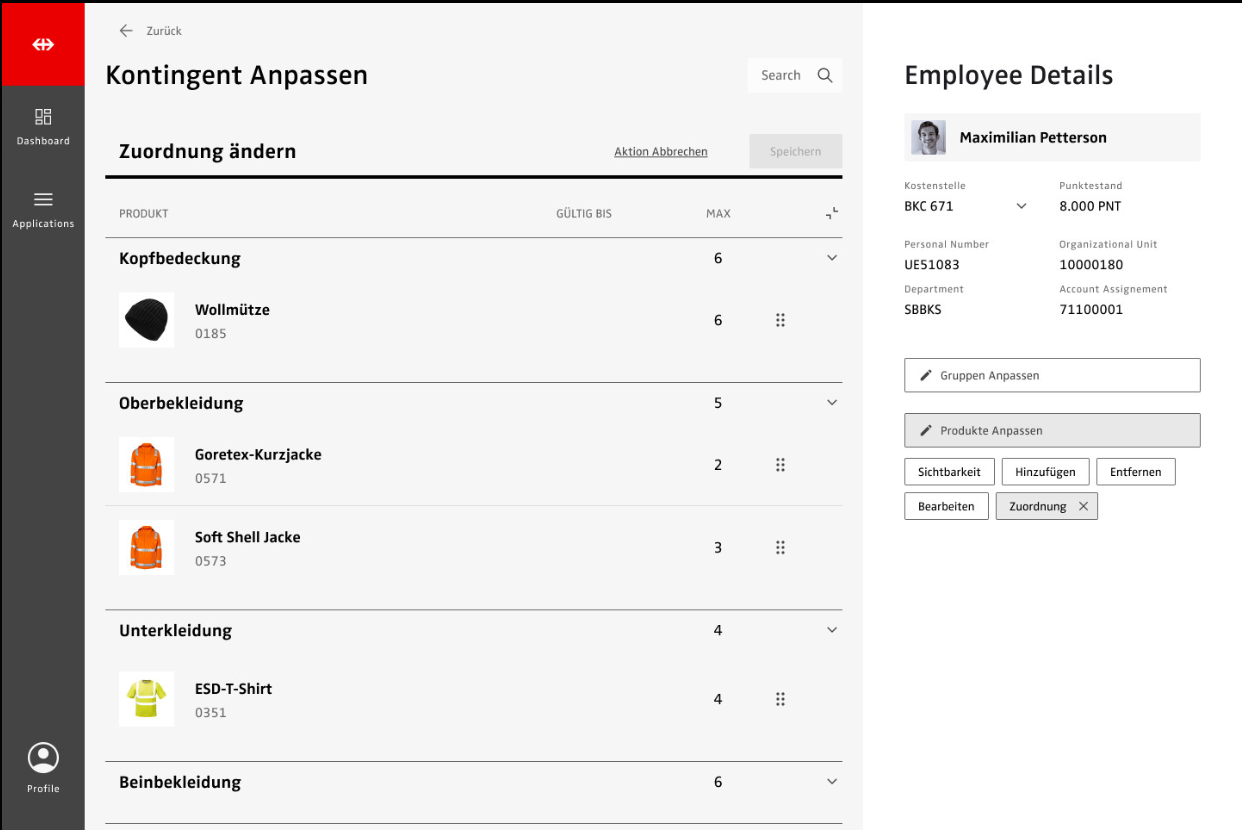Remove the Zuordnung tag with its X
1242x830 pixels.
click(1083, 507)
